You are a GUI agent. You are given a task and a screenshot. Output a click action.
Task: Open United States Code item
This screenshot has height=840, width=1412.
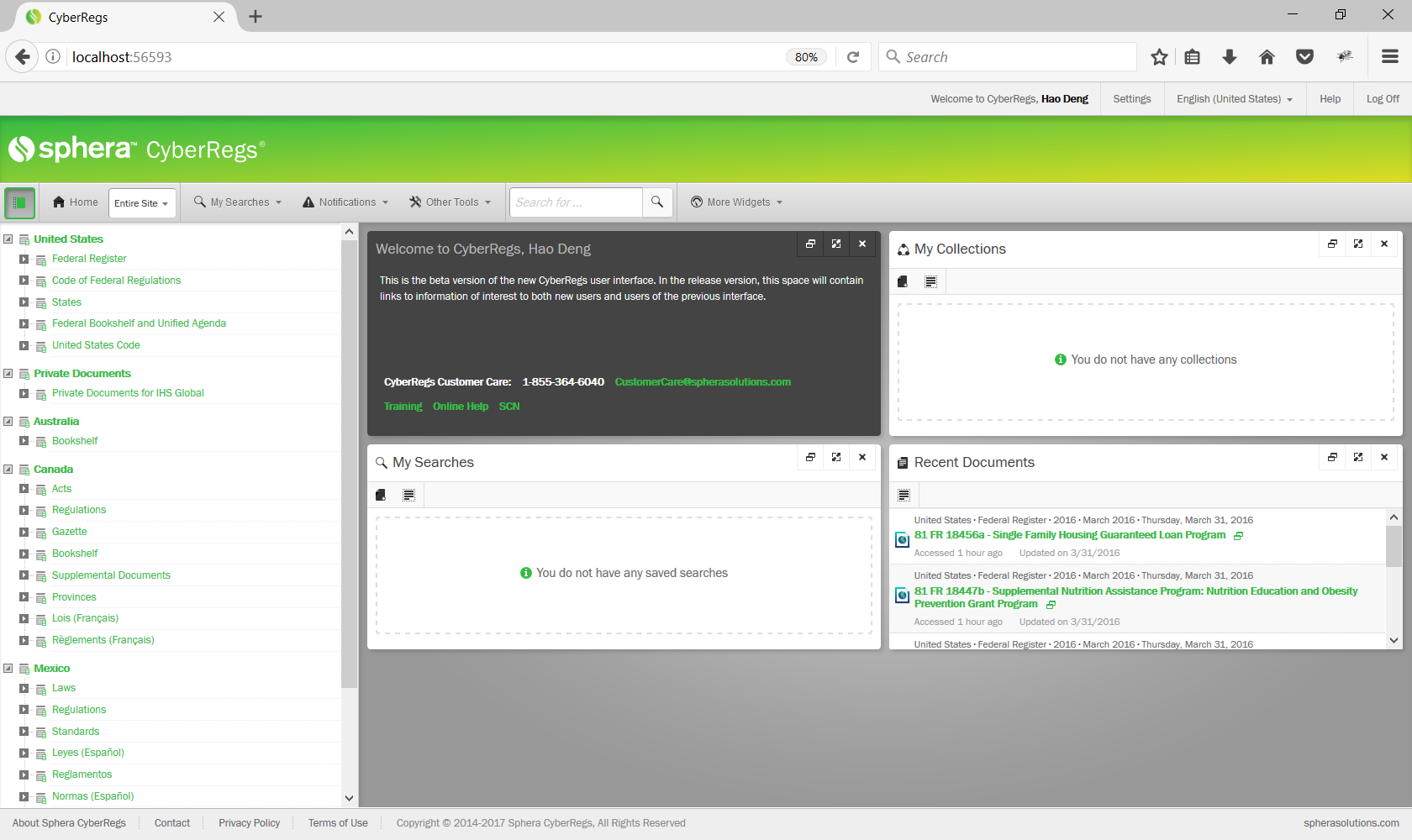(x=96, y=345)
